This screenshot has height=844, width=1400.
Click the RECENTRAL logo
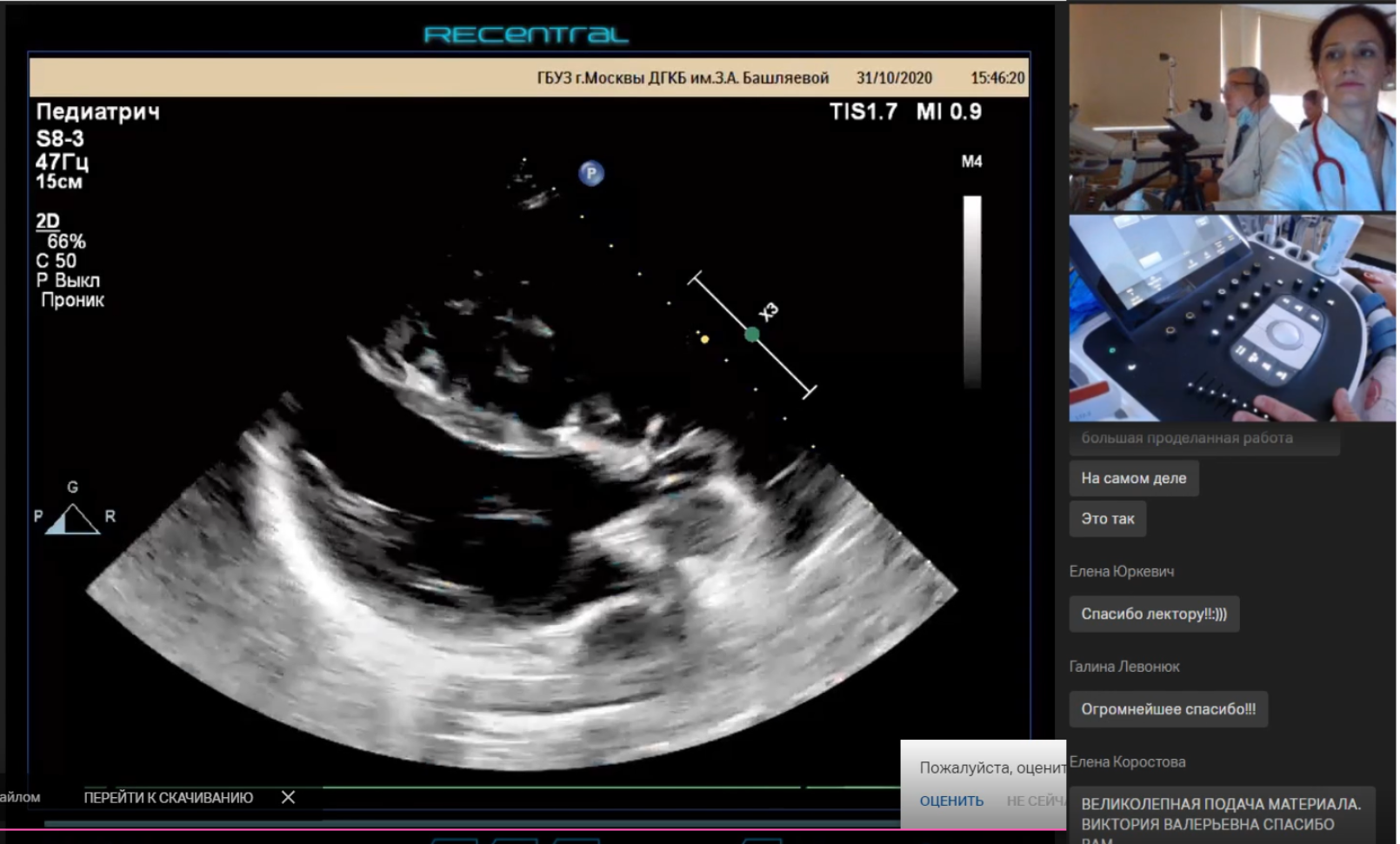coord(525,35)
